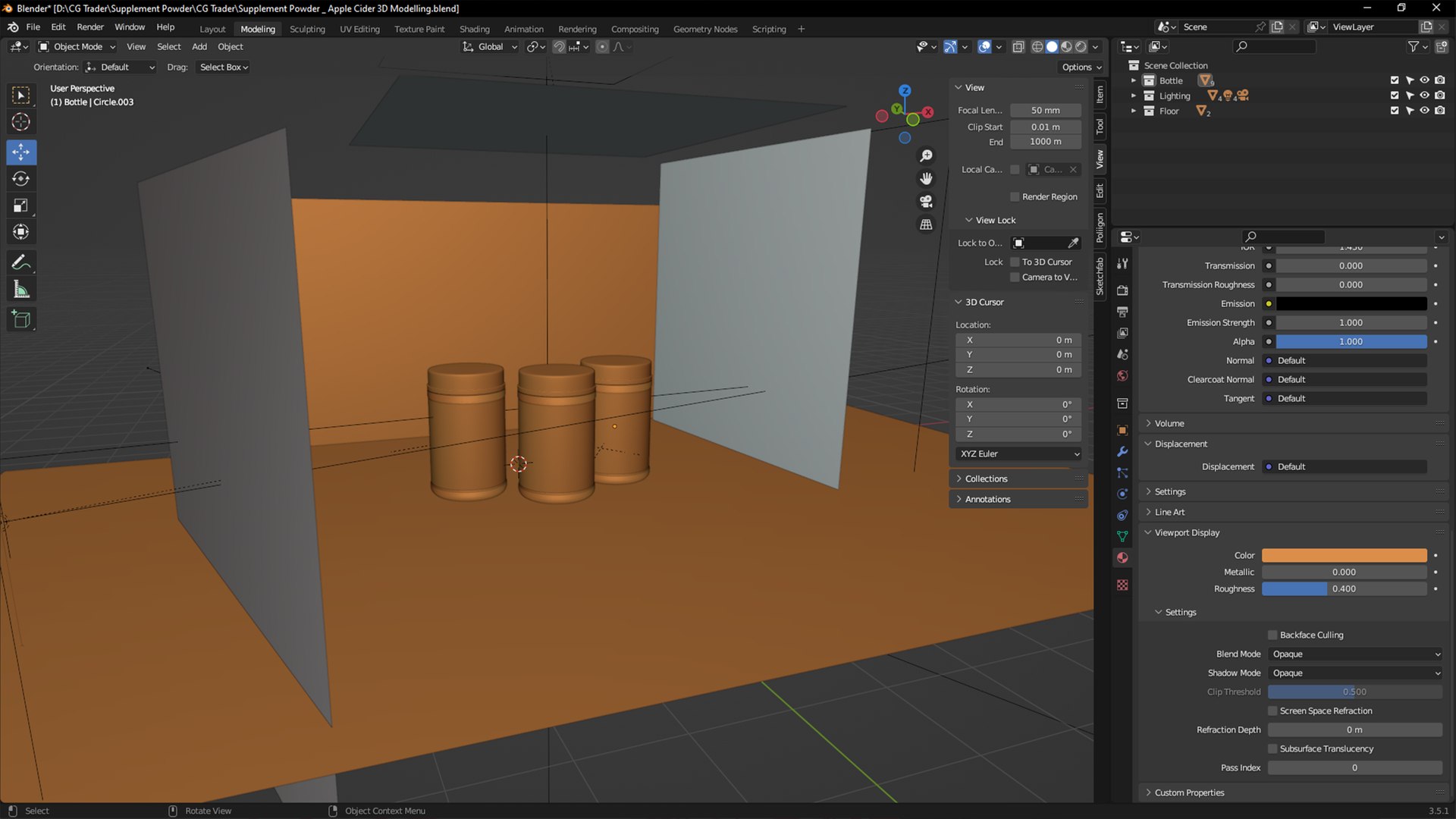Toggle camera view icon
Screen dimensions: 1456x819
926,202
